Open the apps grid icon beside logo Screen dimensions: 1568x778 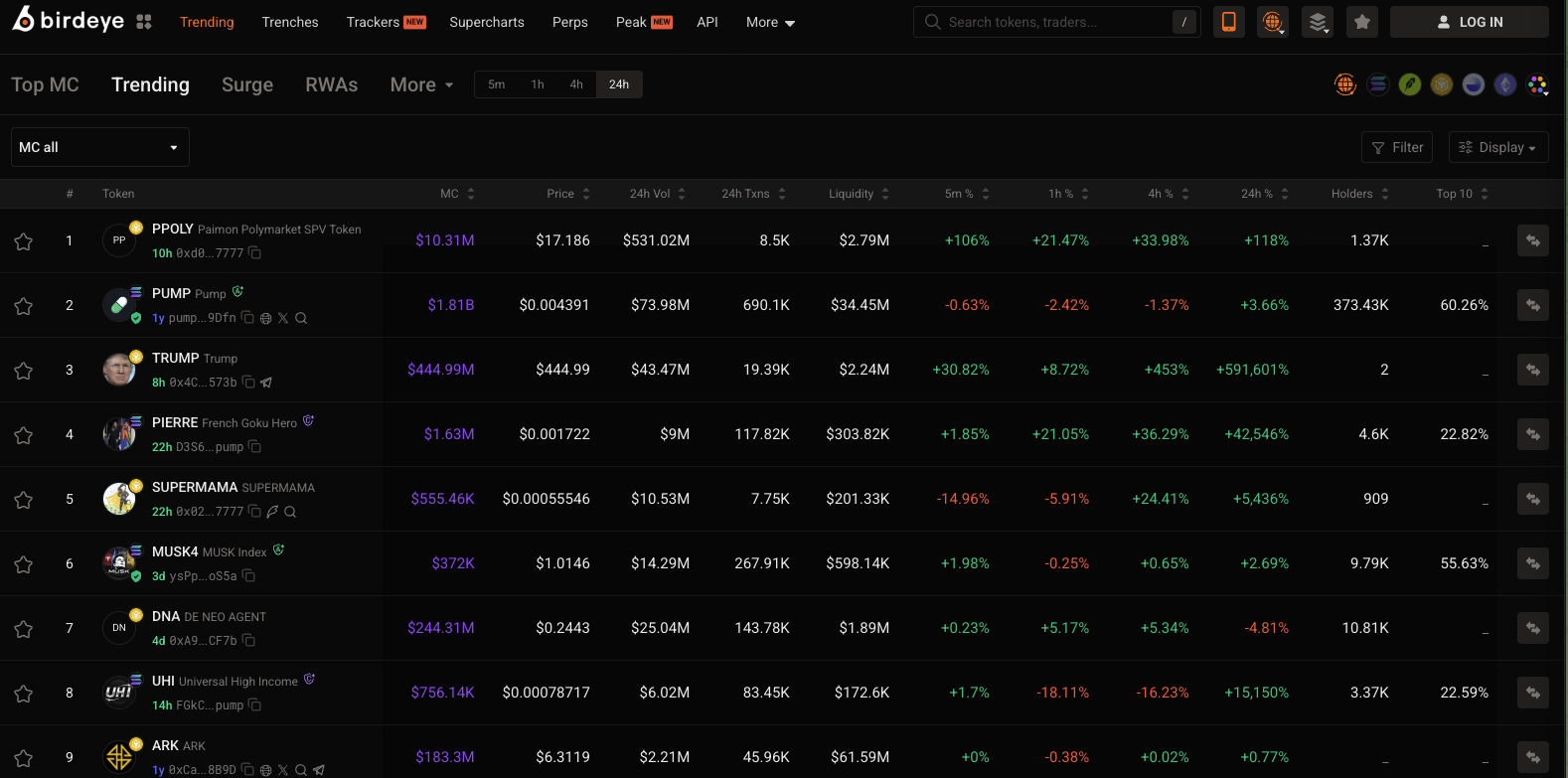[x=144, y=22]
